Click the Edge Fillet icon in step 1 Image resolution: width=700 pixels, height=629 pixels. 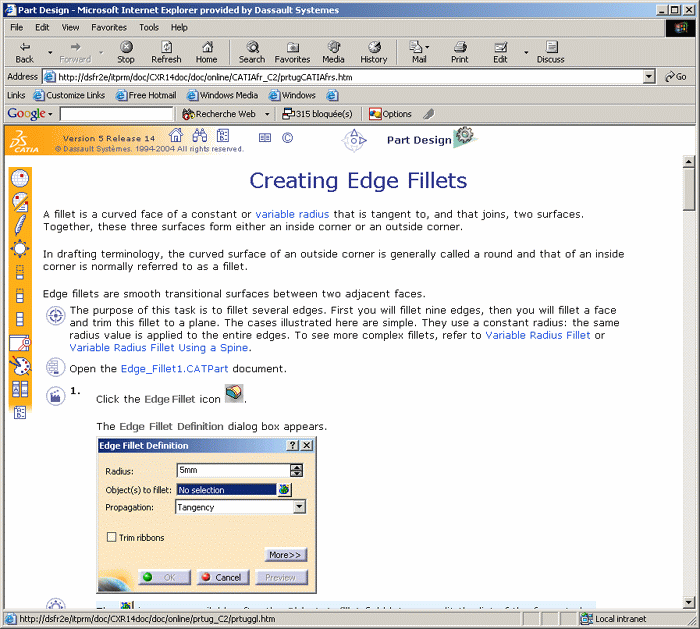[234, 393]
